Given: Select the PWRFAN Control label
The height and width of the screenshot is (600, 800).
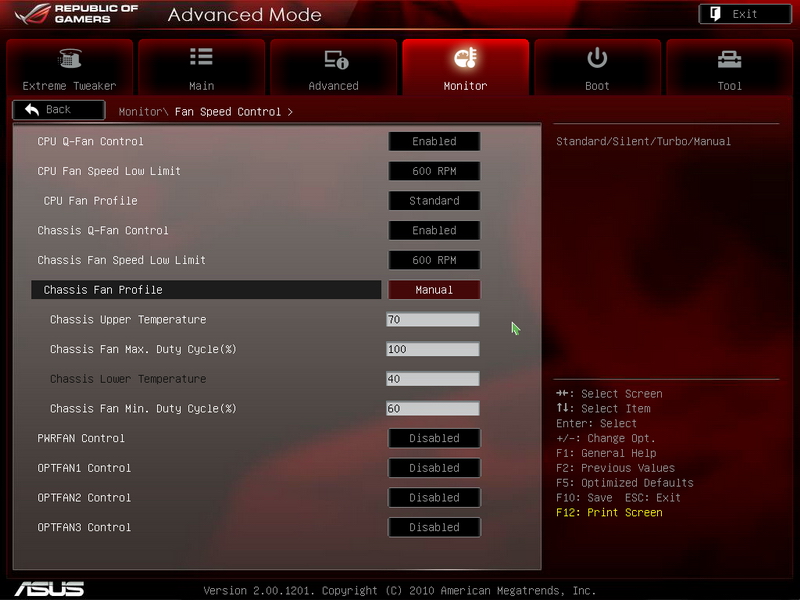Looking at the screenshot, I should (81, 438).
